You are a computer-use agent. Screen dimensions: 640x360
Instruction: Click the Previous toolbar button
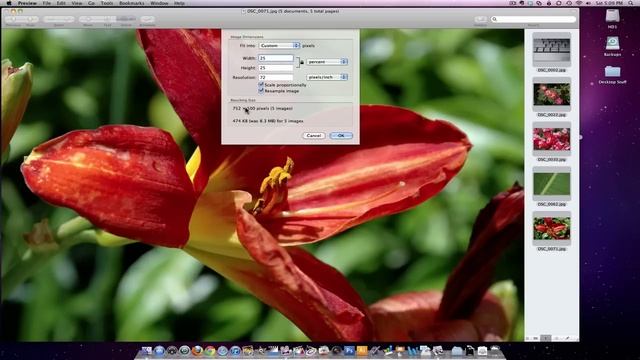tap(13, 19)
